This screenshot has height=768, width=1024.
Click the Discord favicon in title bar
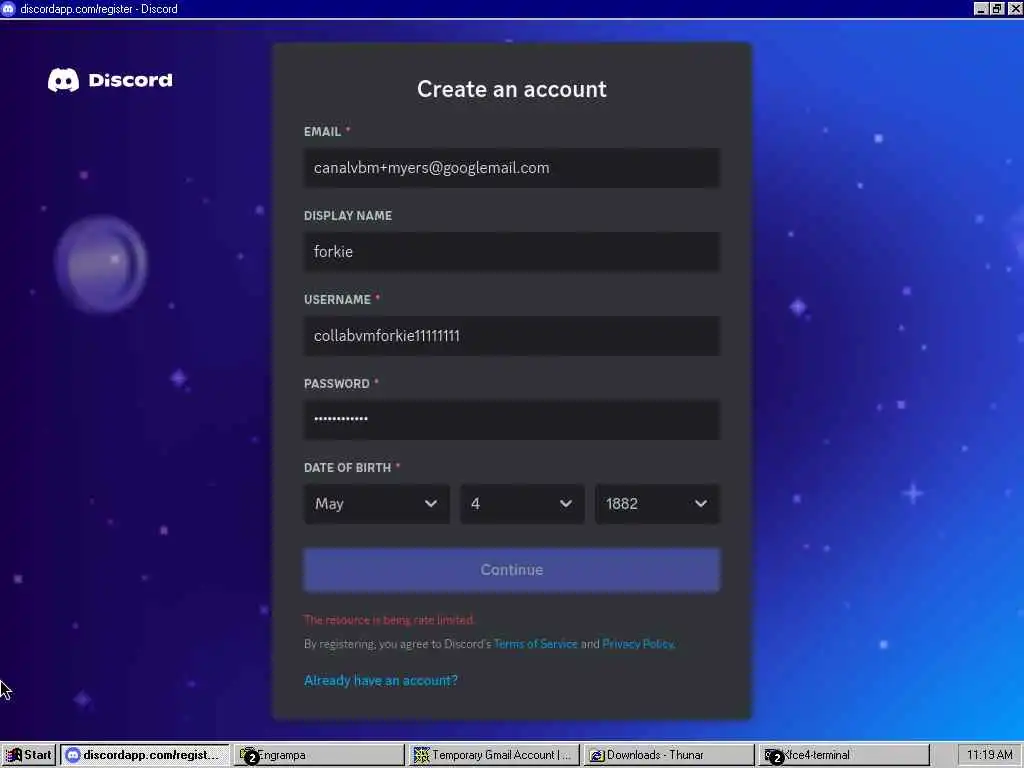pos(8,9)
